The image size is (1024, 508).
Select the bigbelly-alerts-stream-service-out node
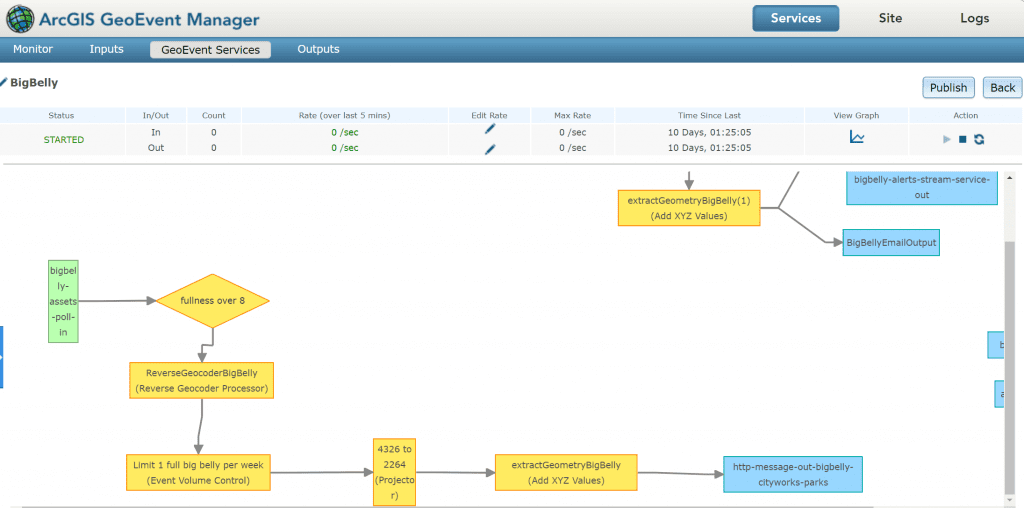922,187
